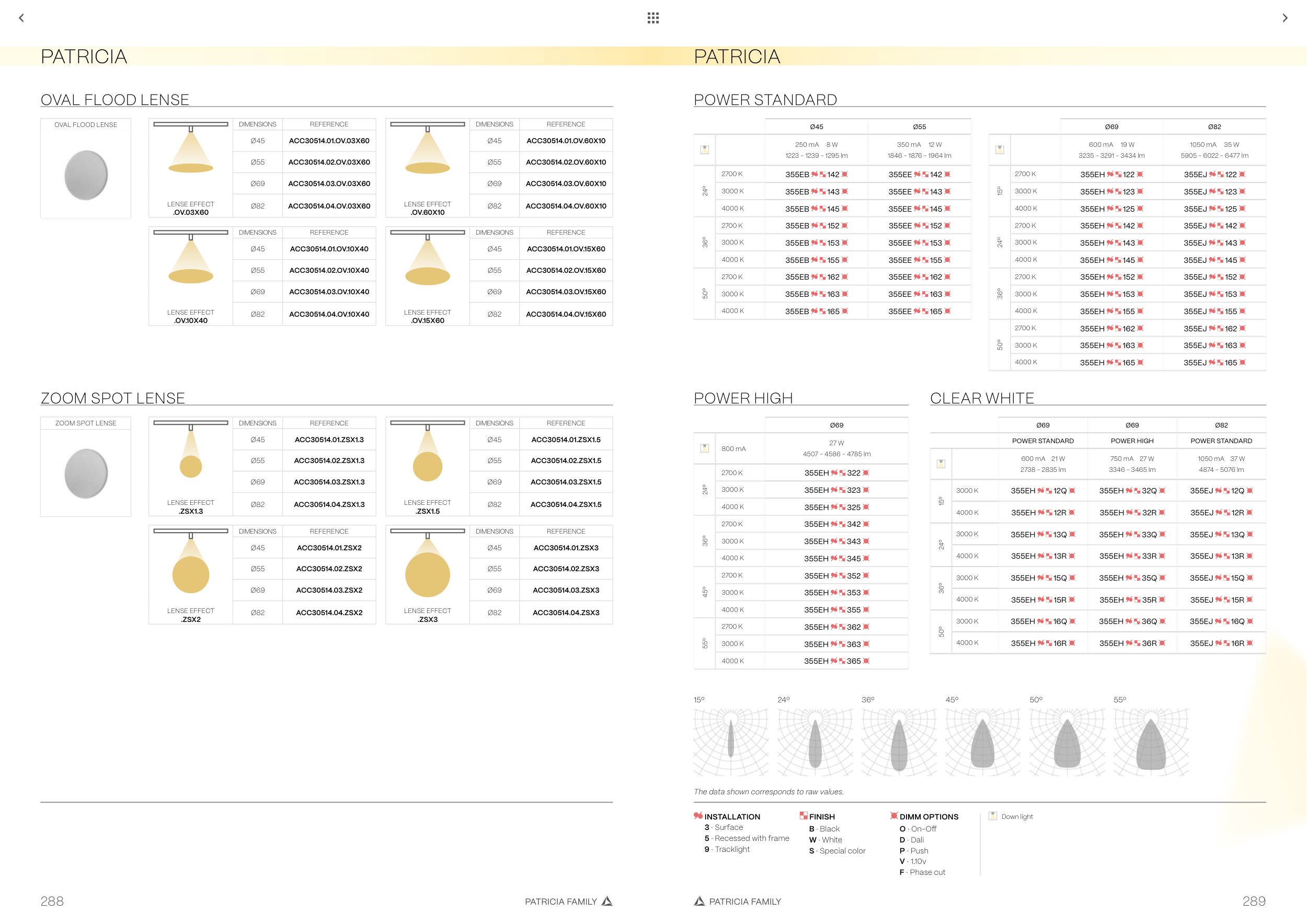Click the Patricia Family logo on page 289
Viewport: 1307px width, 924px height.
[x=699, y=901]
